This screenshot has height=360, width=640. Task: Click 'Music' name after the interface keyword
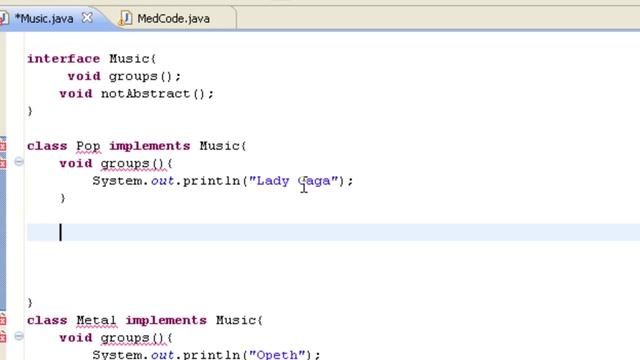point(129,59)
